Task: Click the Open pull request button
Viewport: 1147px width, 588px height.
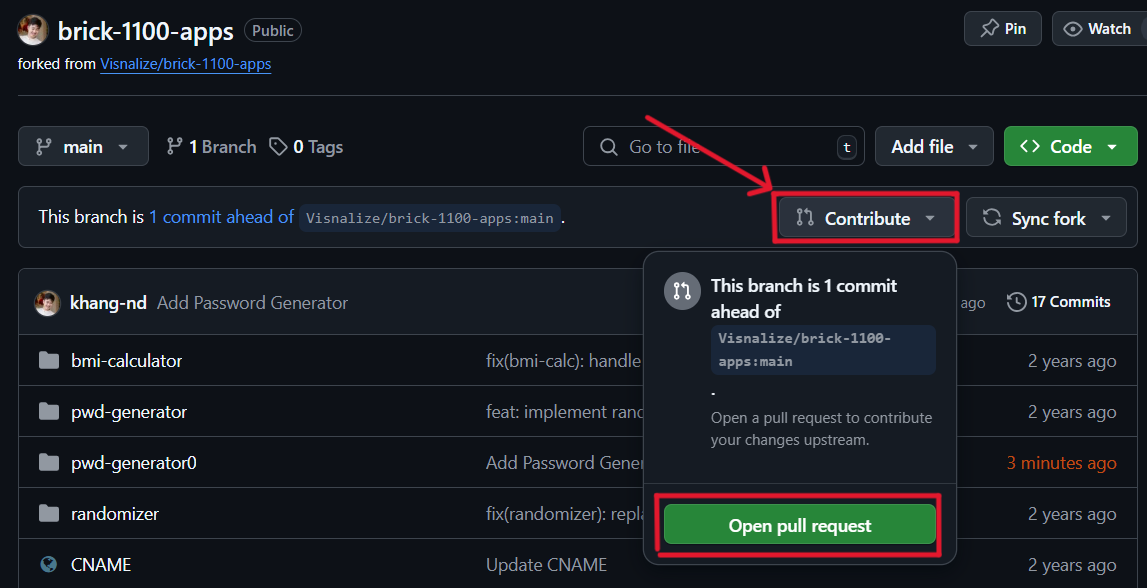Action: pyautogui.click(x=799, y=524)
